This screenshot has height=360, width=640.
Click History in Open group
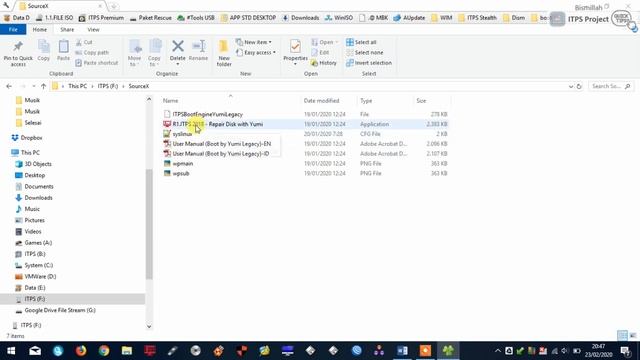324,63
